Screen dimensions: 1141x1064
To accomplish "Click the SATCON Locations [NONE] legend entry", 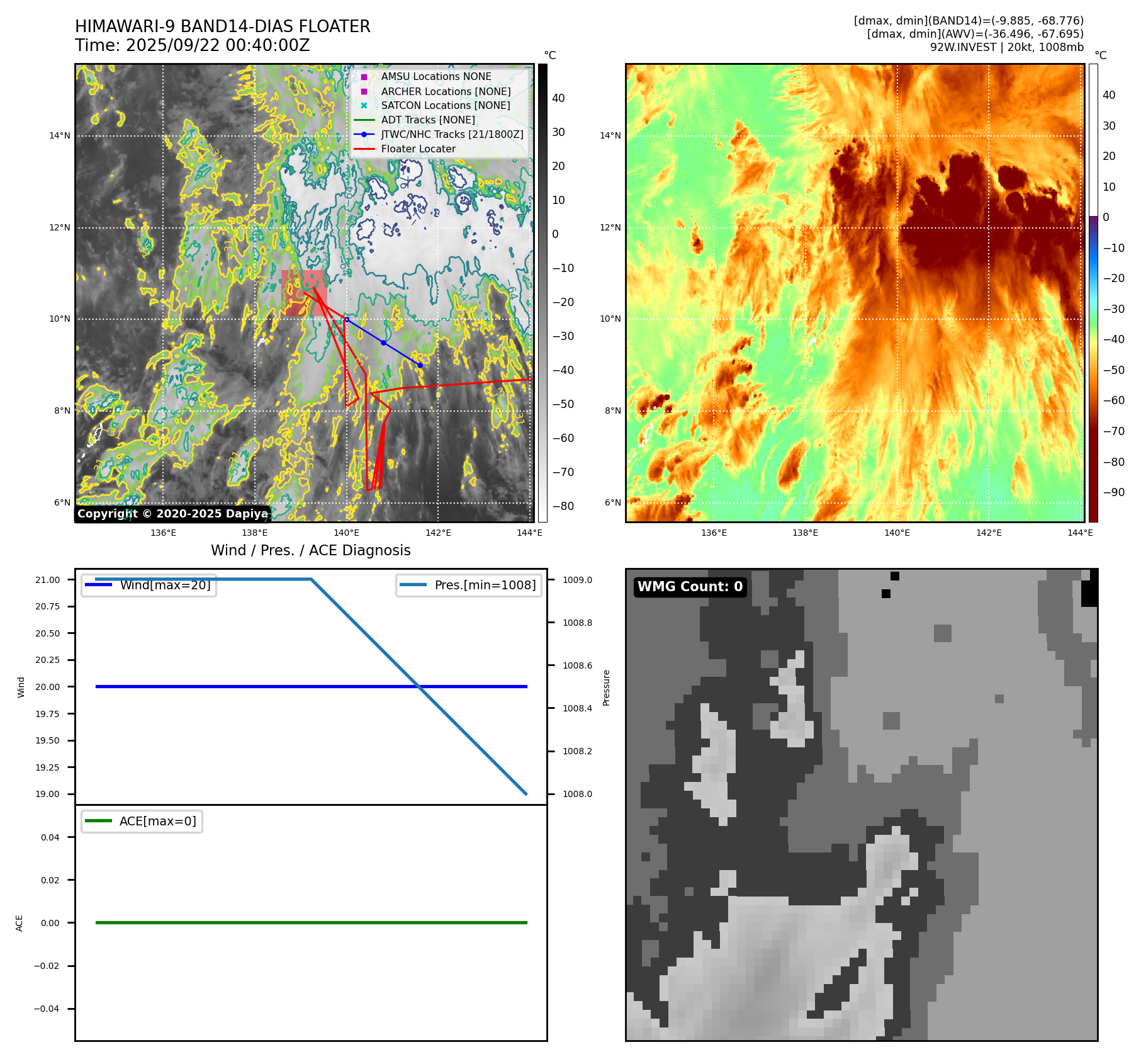I will coord(446,106).
